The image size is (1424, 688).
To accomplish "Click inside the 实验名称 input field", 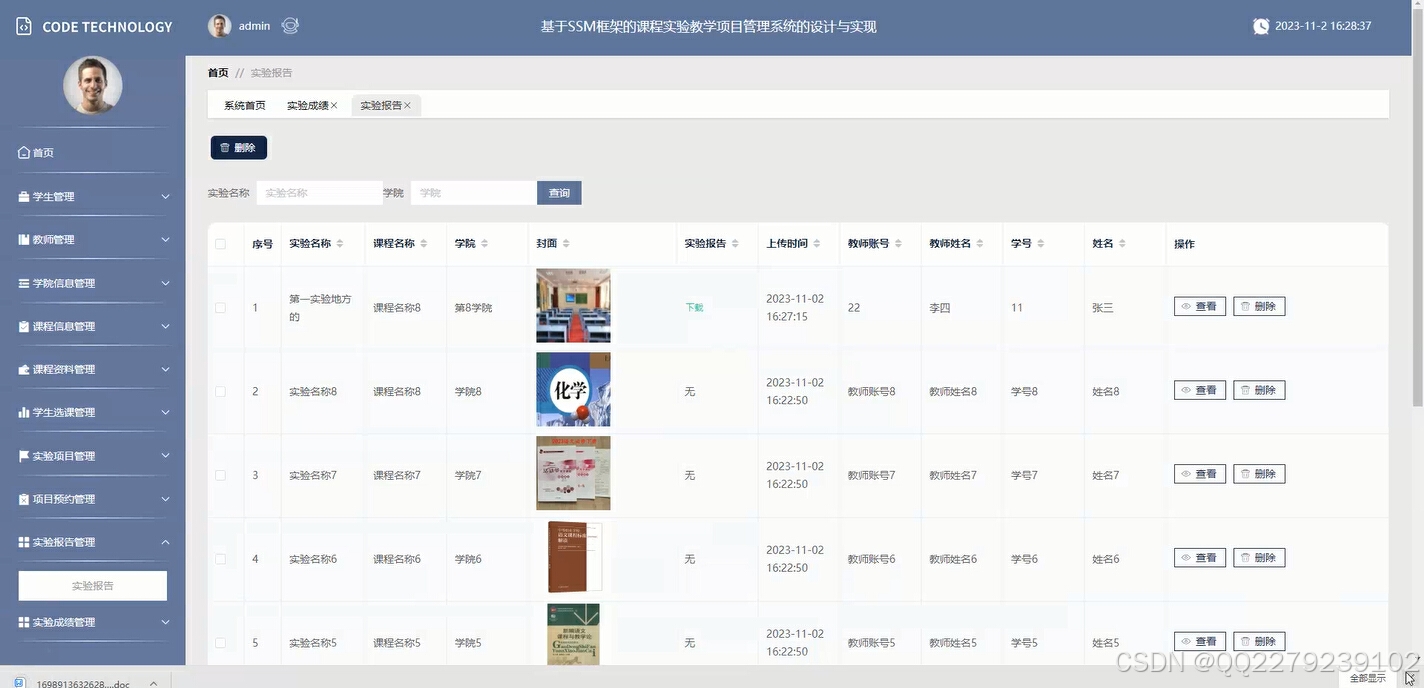I will click(x=318, y=192).
